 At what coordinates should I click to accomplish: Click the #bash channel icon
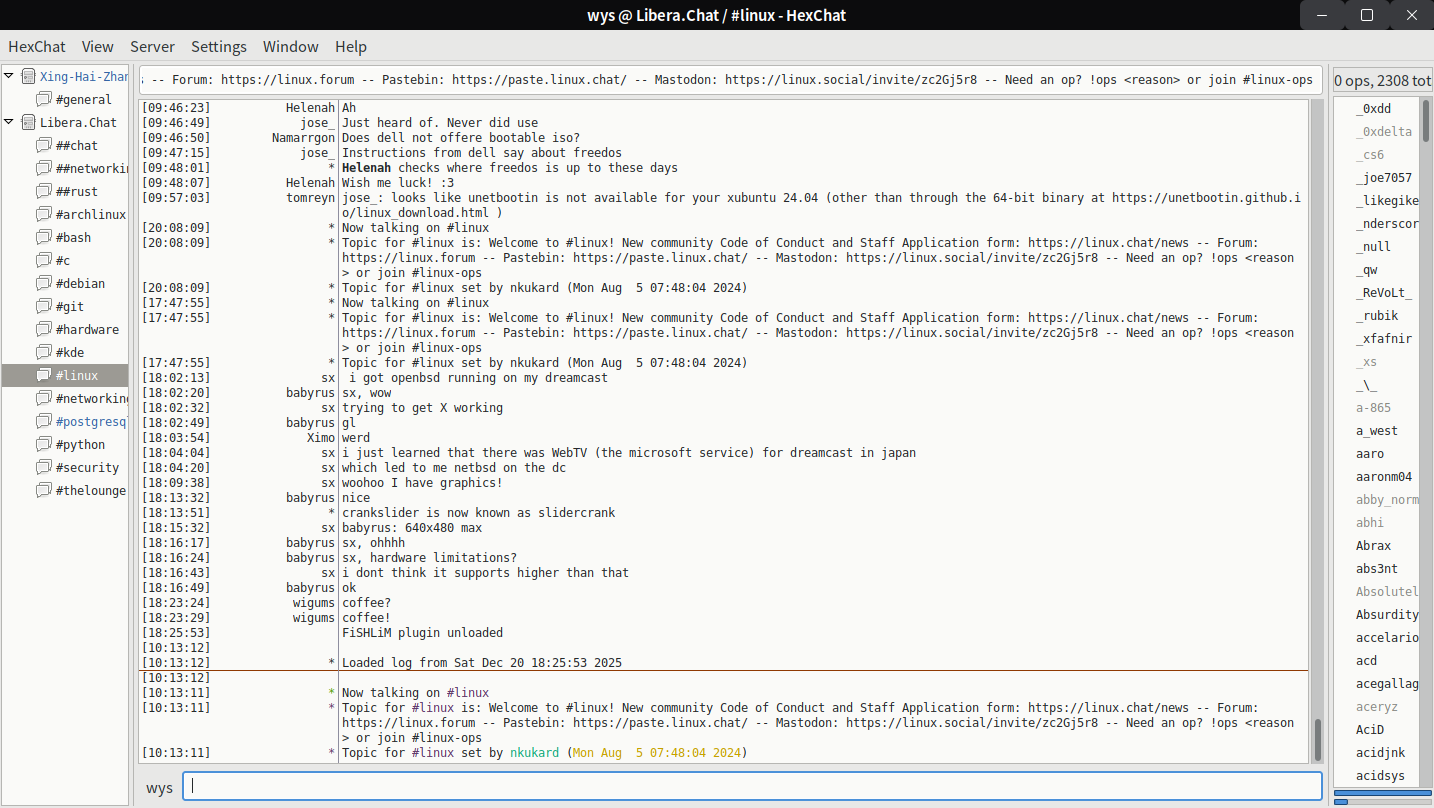43,237
